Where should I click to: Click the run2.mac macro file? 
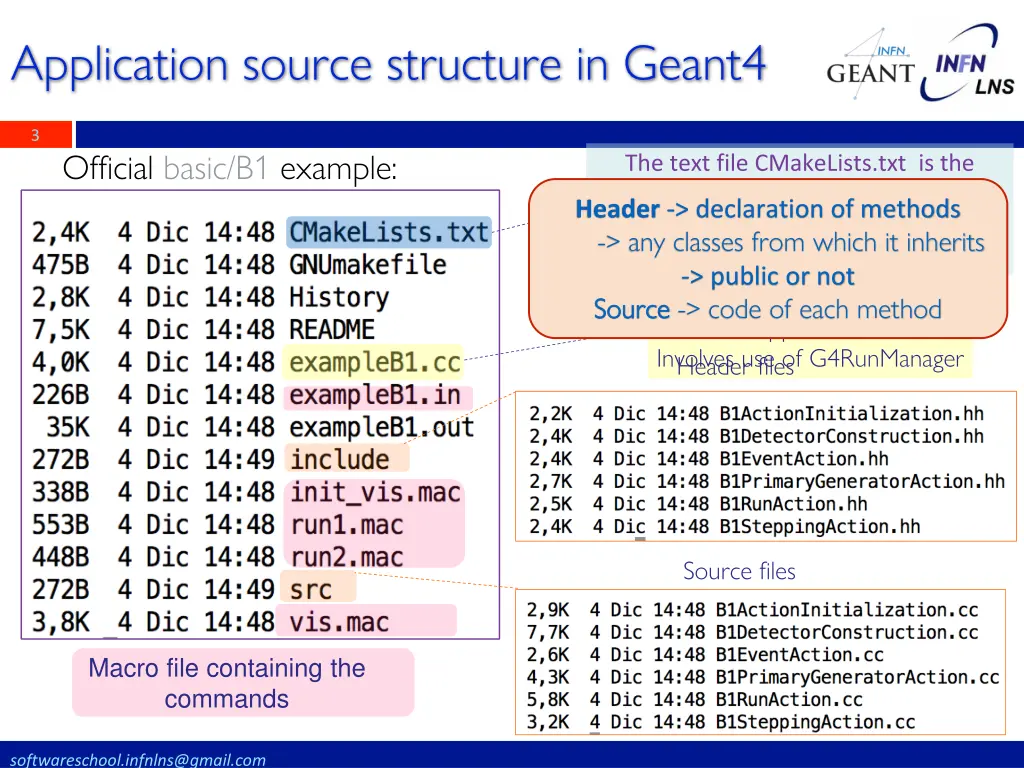(x=347, y=557)
